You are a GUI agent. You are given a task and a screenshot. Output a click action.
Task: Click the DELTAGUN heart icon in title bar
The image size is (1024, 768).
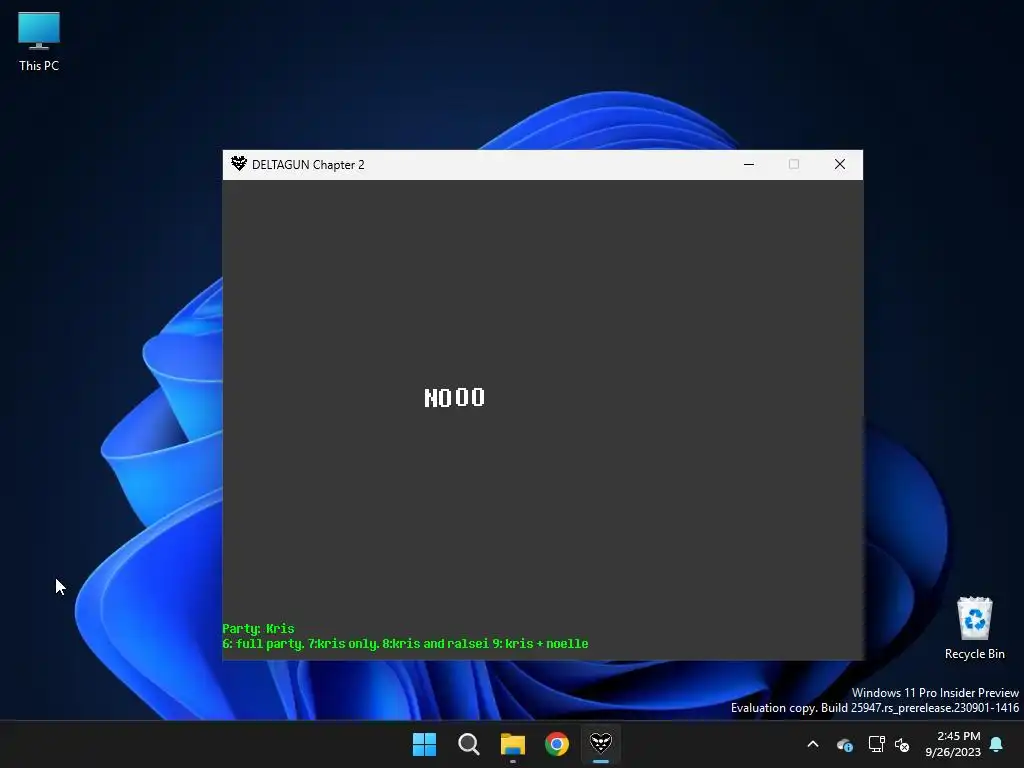coord(238,164)
